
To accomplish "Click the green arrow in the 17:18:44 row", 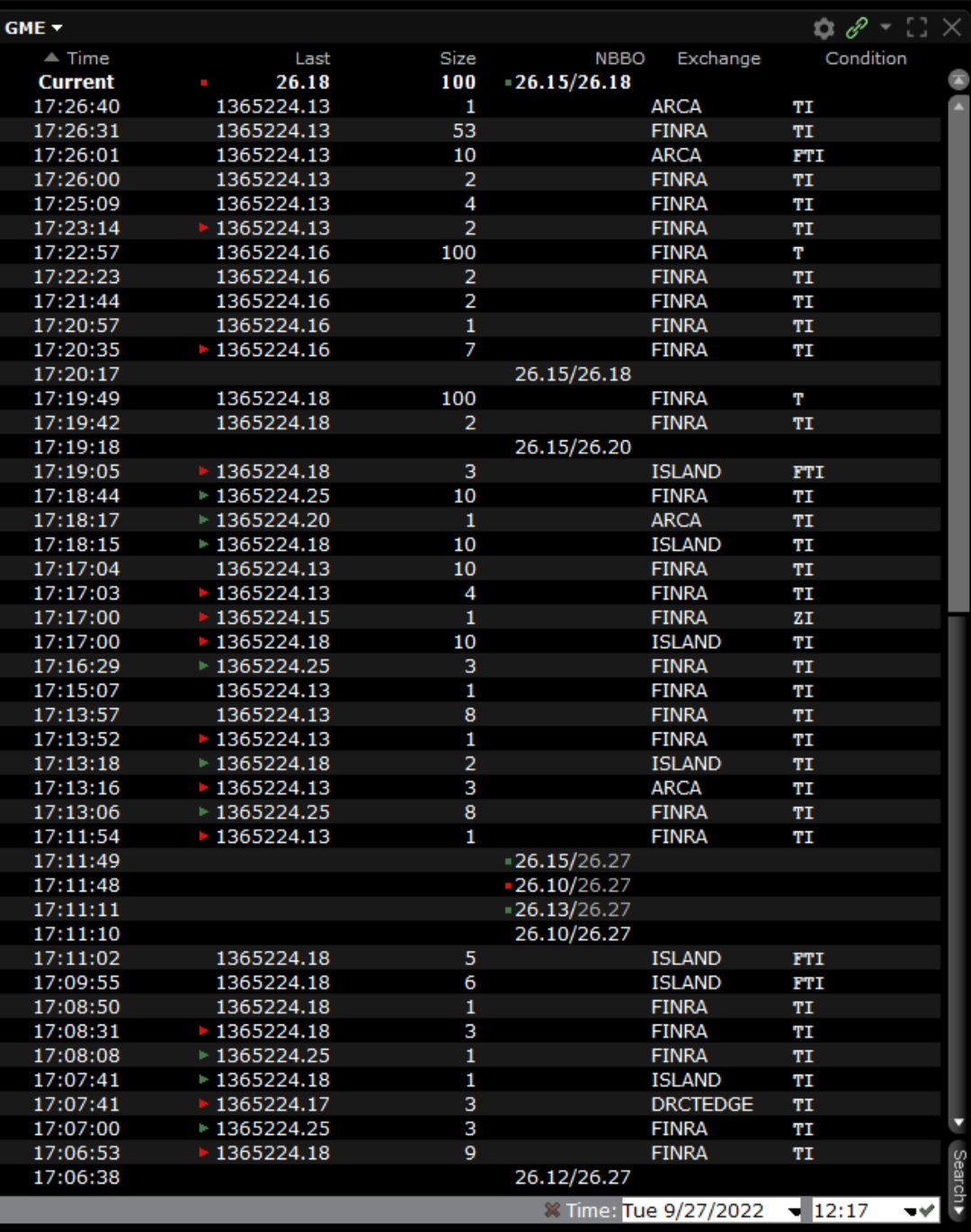I will pyautogui.click(x=204, y=495).
